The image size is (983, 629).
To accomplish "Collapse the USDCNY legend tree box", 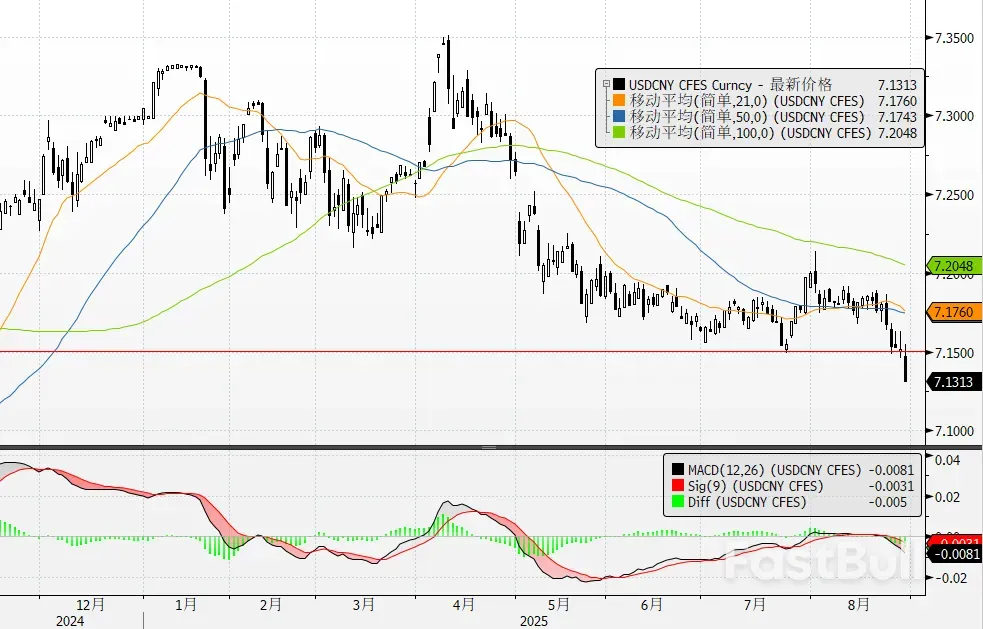I will pos(604,85).
